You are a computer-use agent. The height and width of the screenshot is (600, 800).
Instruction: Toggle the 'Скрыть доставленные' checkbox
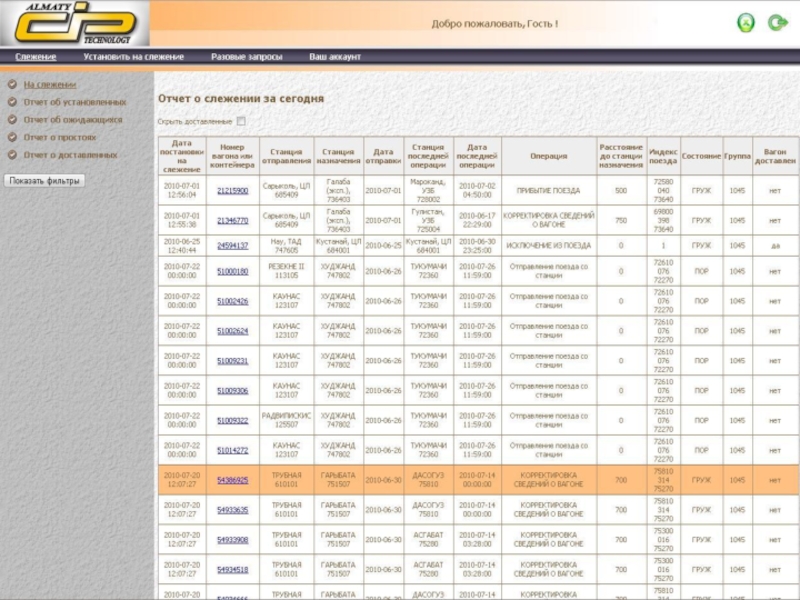click(240, 121)
